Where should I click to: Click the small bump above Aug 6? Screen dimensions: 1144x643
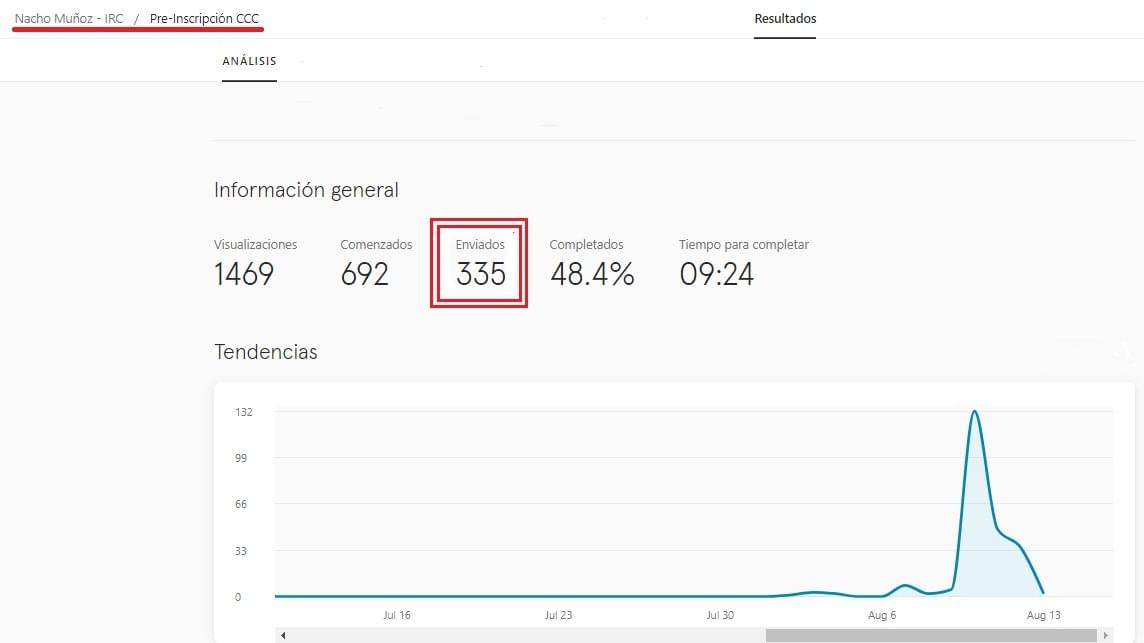(x=906, y=585)
